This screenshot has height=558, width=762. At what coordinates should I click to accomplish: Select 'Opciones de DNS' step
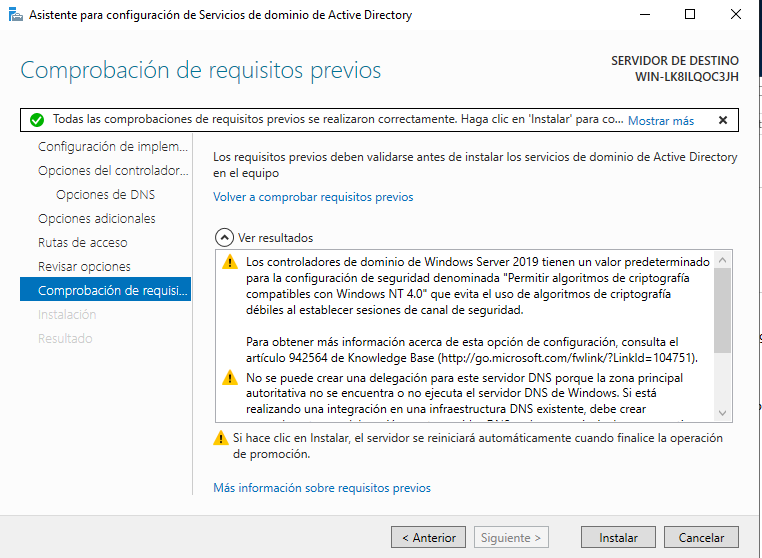pyautogui.click(x=105, y=194)
